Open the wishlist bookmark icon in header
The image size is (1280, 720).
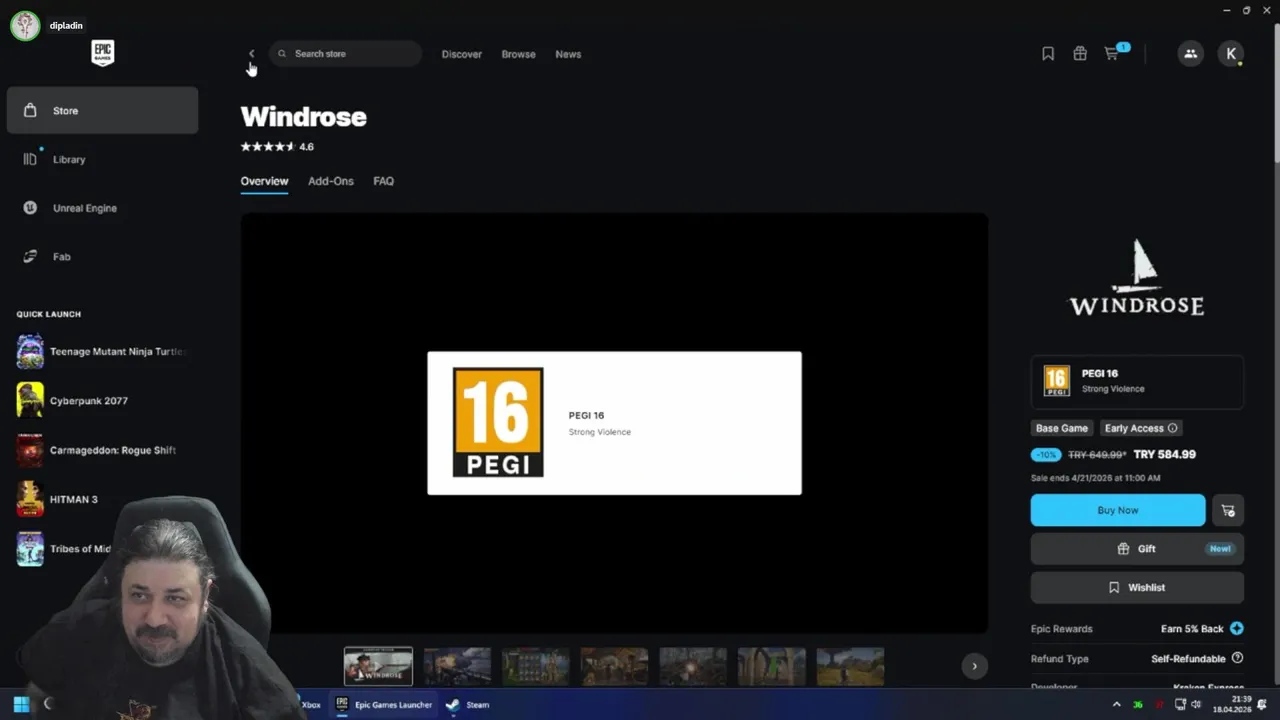(x=1048, y=54)
